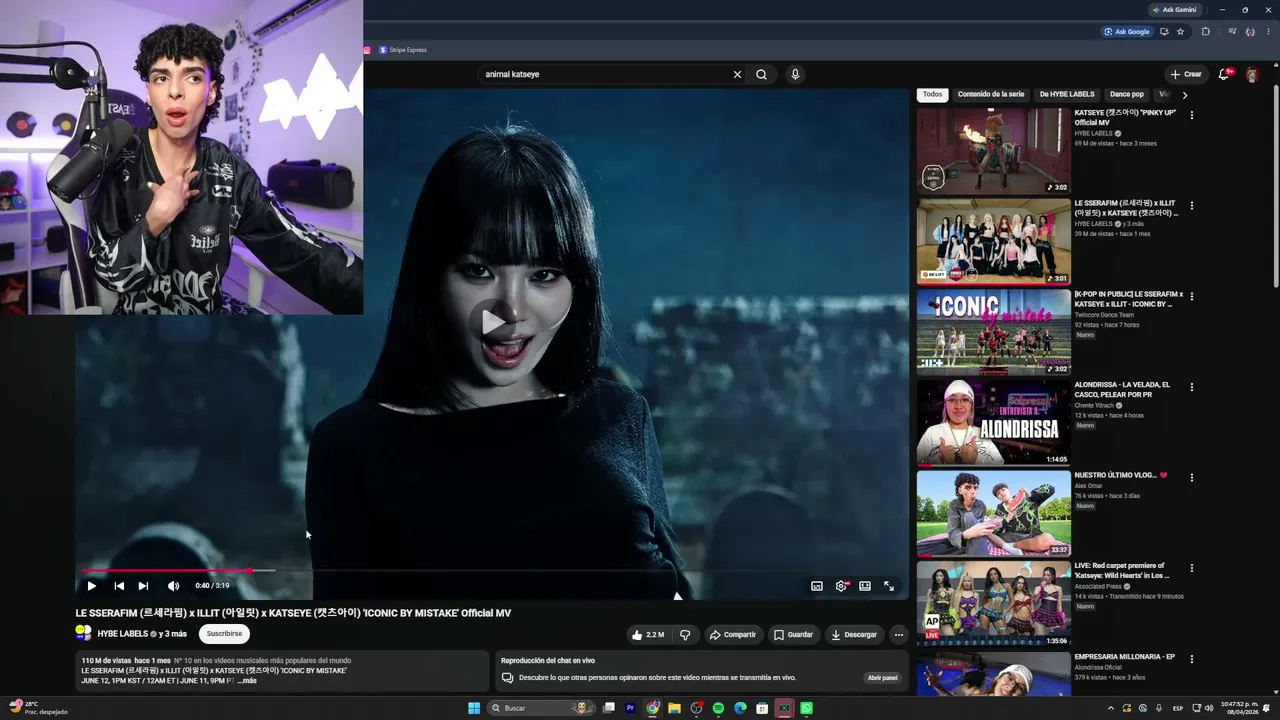The height and width of the screenshot is (720, 1280).
Task: Open WhatsApp from the taskbar
Action: [806, 708]
